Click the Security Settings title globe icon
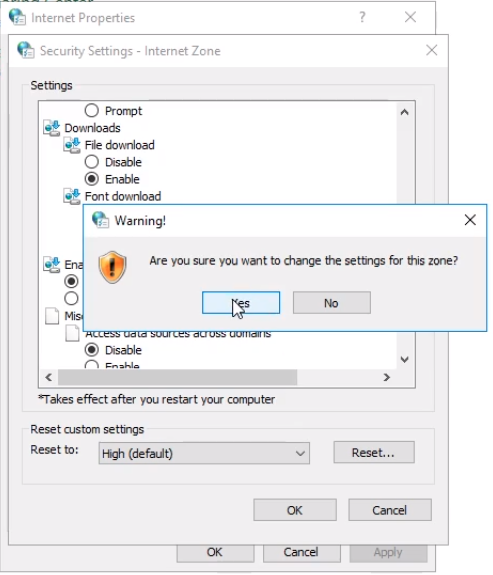Viewport: 493px width, 575px height. pos(26,50)
